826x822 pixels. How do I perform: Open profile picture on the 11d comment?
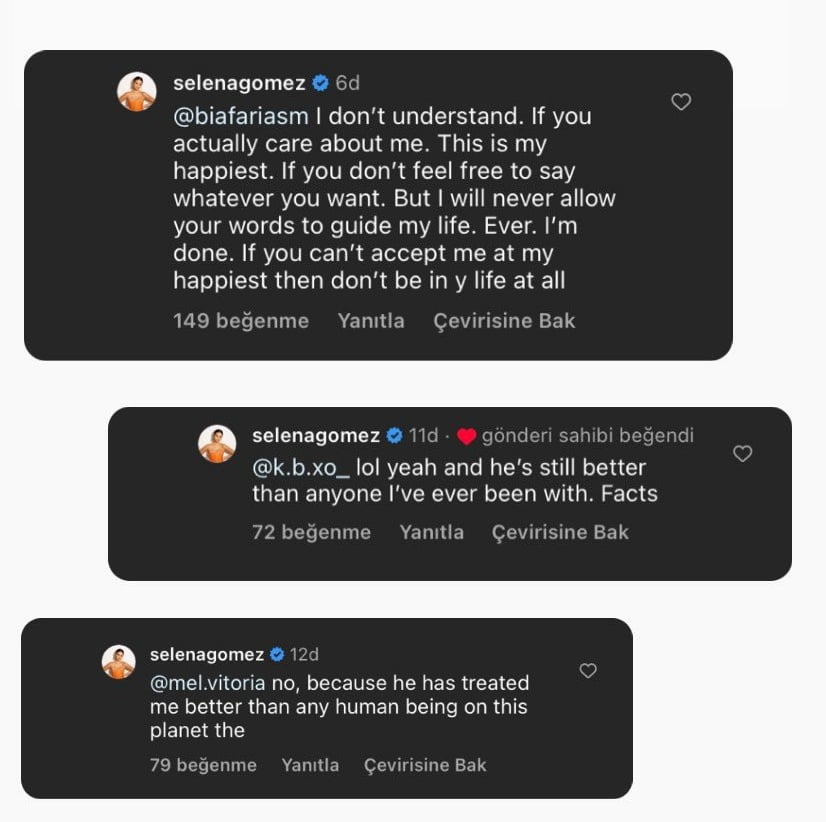coord(217,444)
